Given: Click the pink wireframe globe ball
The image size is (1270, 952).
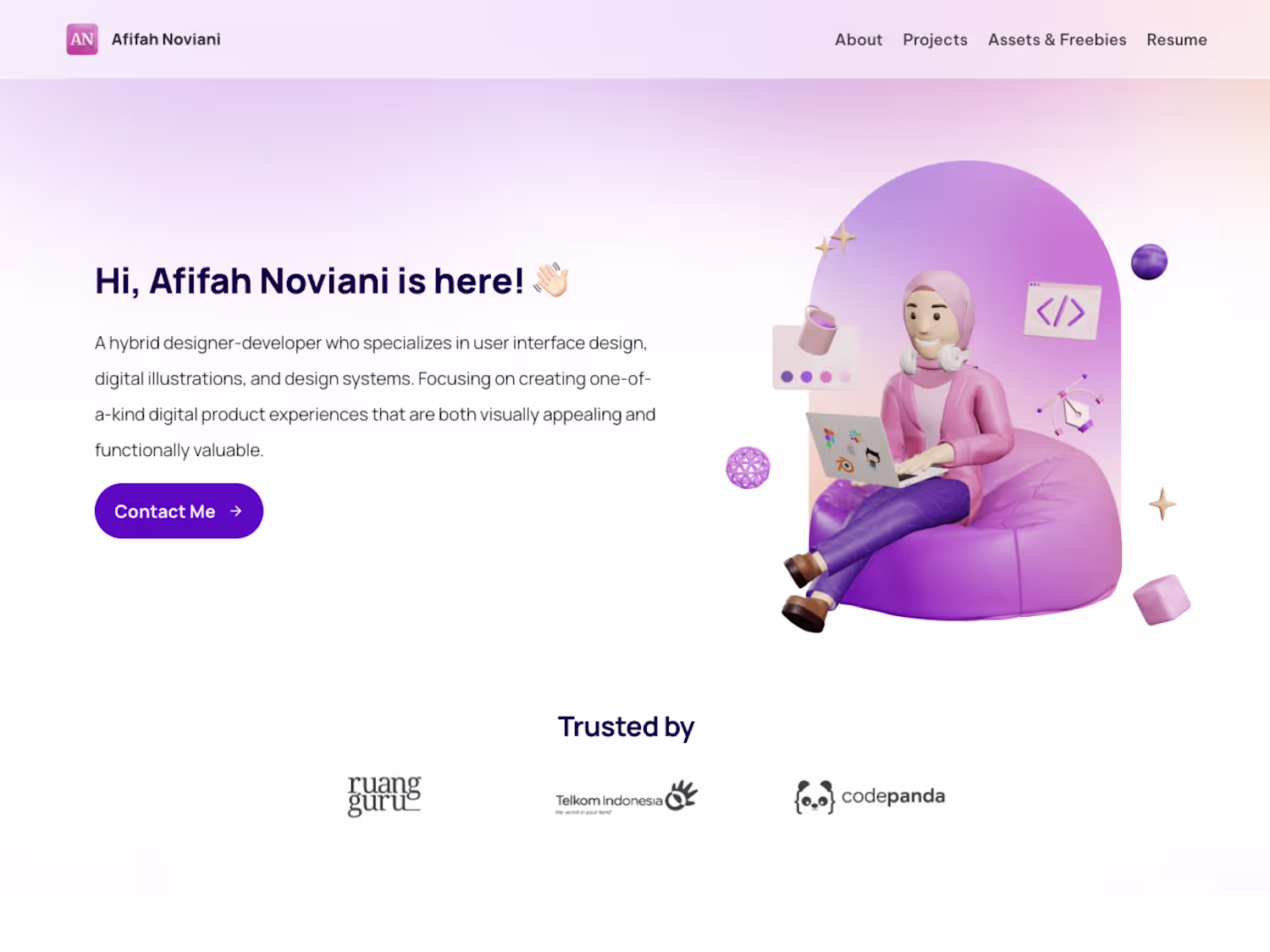Looking at the screenshot, I should [x=748, y=468].
